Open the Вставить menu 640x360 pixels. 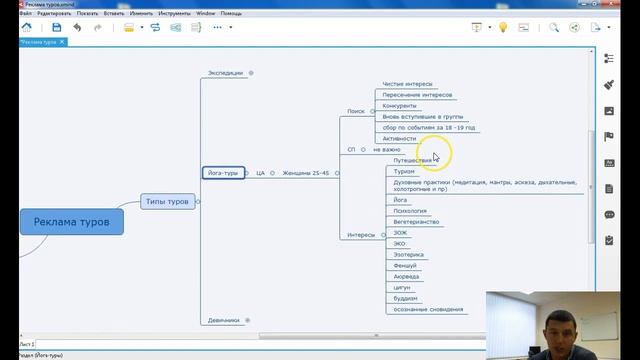coord(114,13)
